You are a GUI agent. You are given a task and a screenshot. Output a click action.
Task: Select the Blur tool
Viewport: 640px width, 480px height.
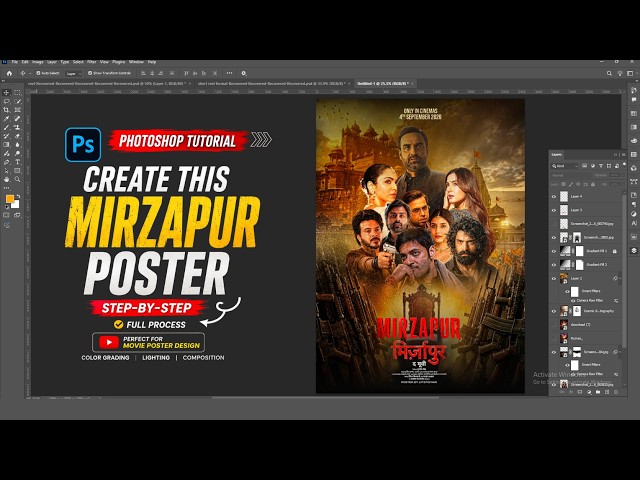18,144
